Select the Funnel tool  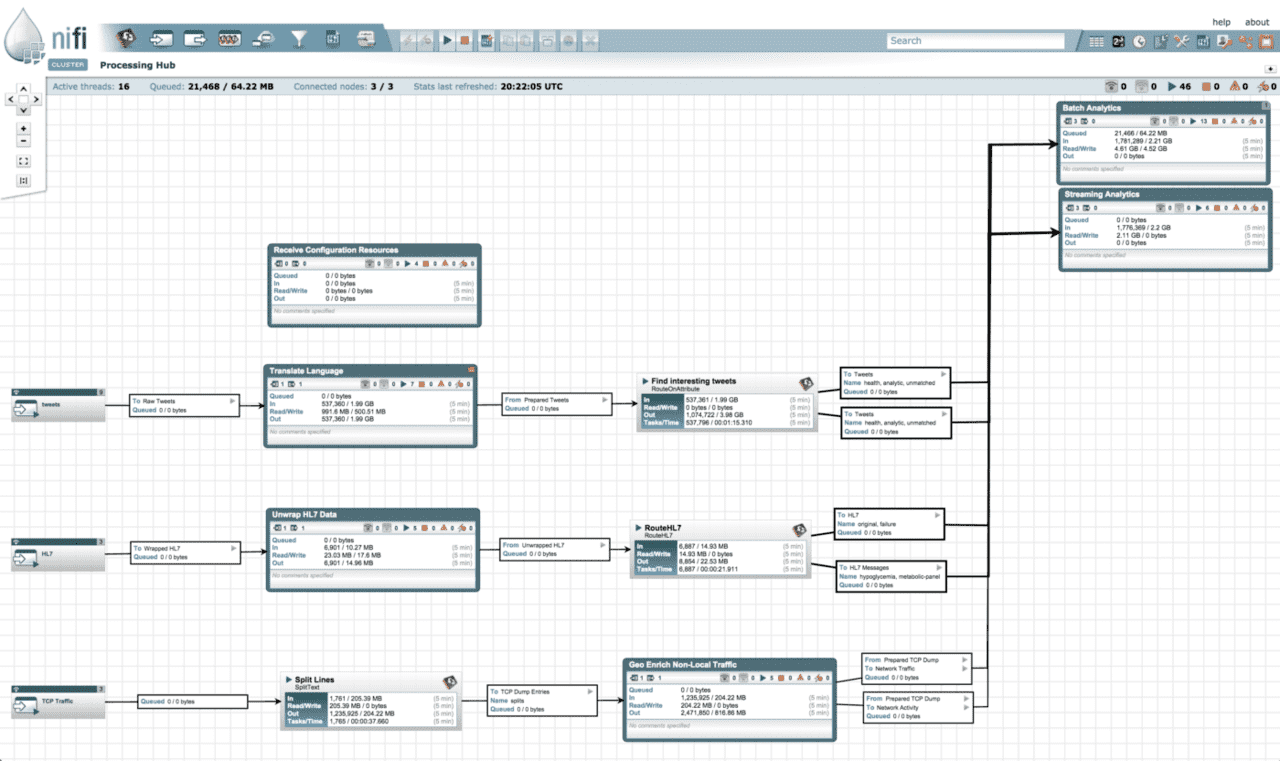point(299,39)
